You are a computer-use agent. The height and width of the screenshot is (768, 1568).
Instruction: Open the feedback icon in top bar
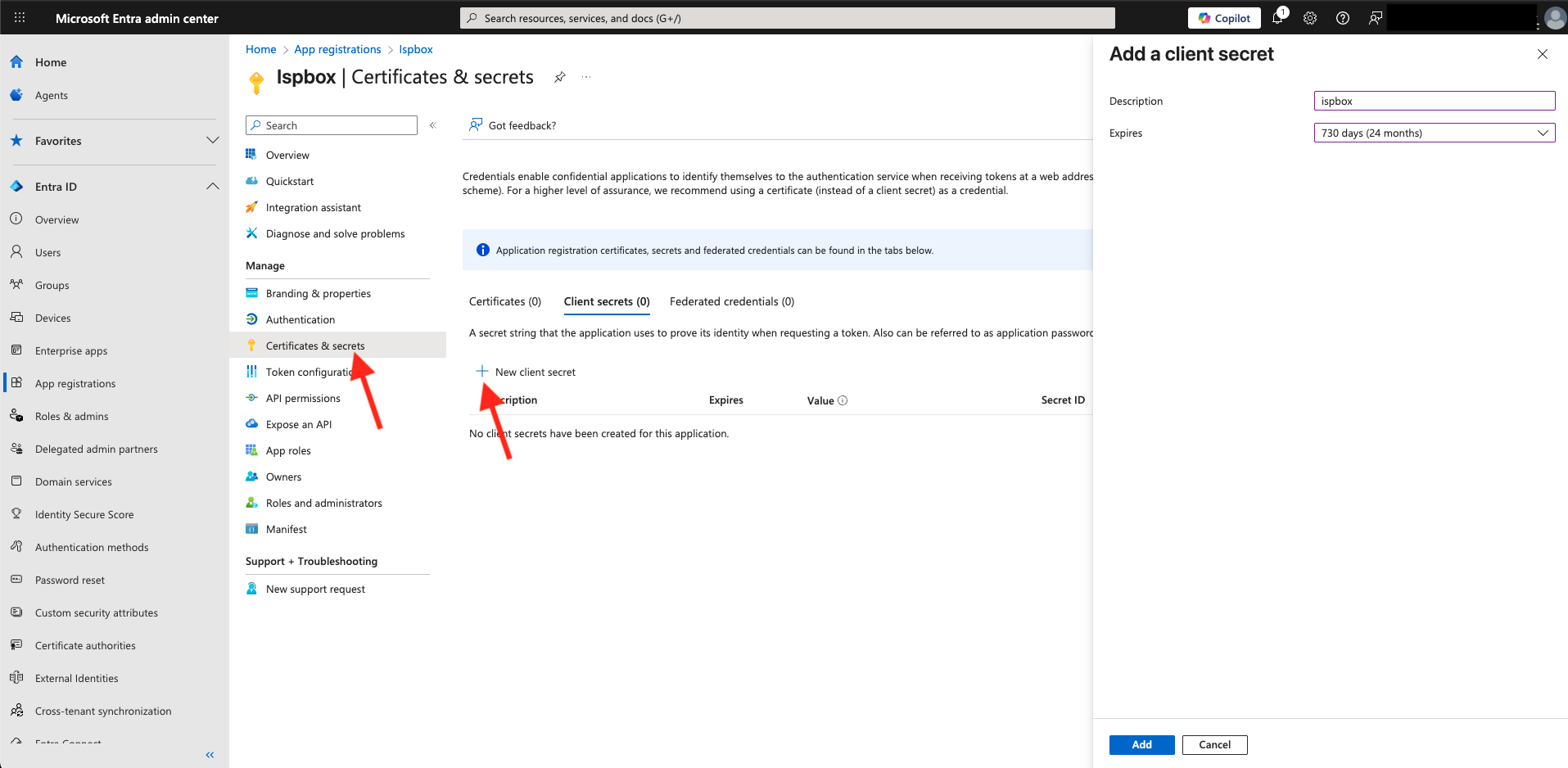(x=1376, y=18)
